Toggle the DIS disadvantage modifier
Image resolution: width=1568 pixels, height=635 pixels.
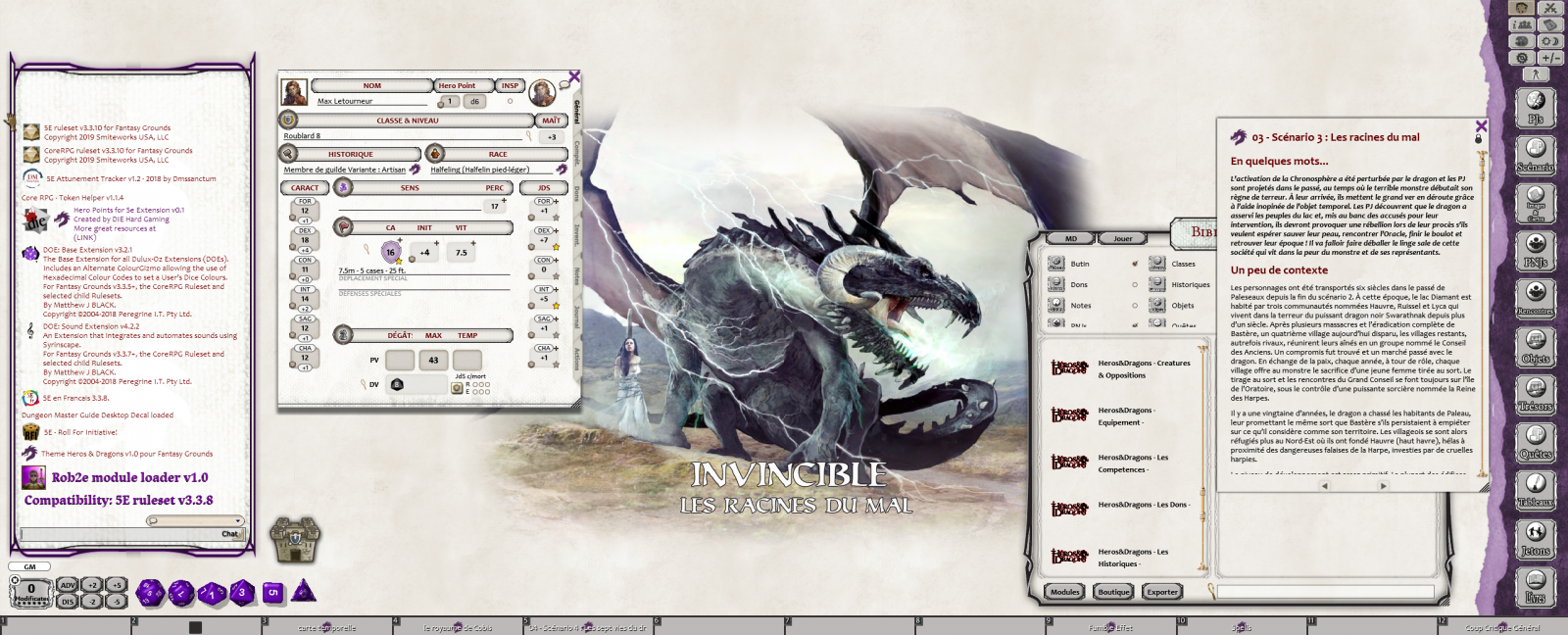pyautogui.click(x=68, y=602)
